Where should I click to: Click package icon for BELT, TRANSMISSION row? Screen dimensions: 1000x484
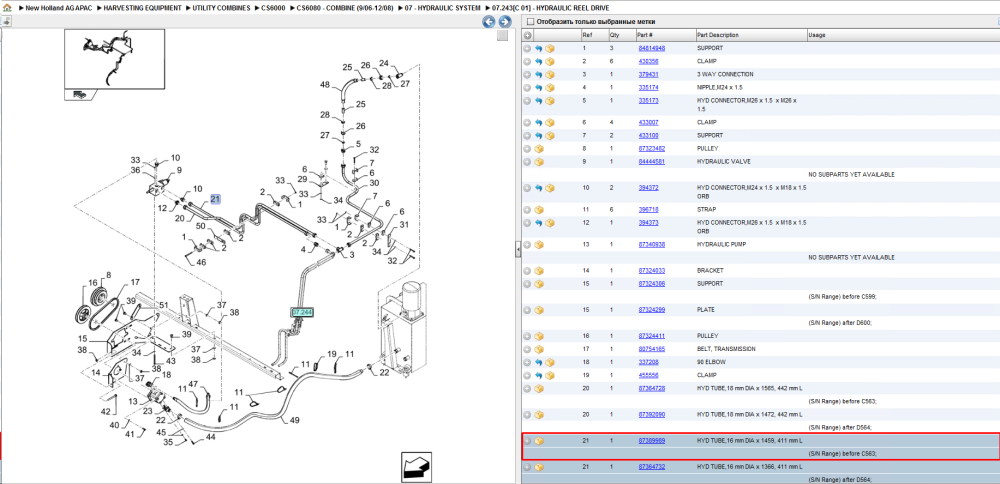539,349
